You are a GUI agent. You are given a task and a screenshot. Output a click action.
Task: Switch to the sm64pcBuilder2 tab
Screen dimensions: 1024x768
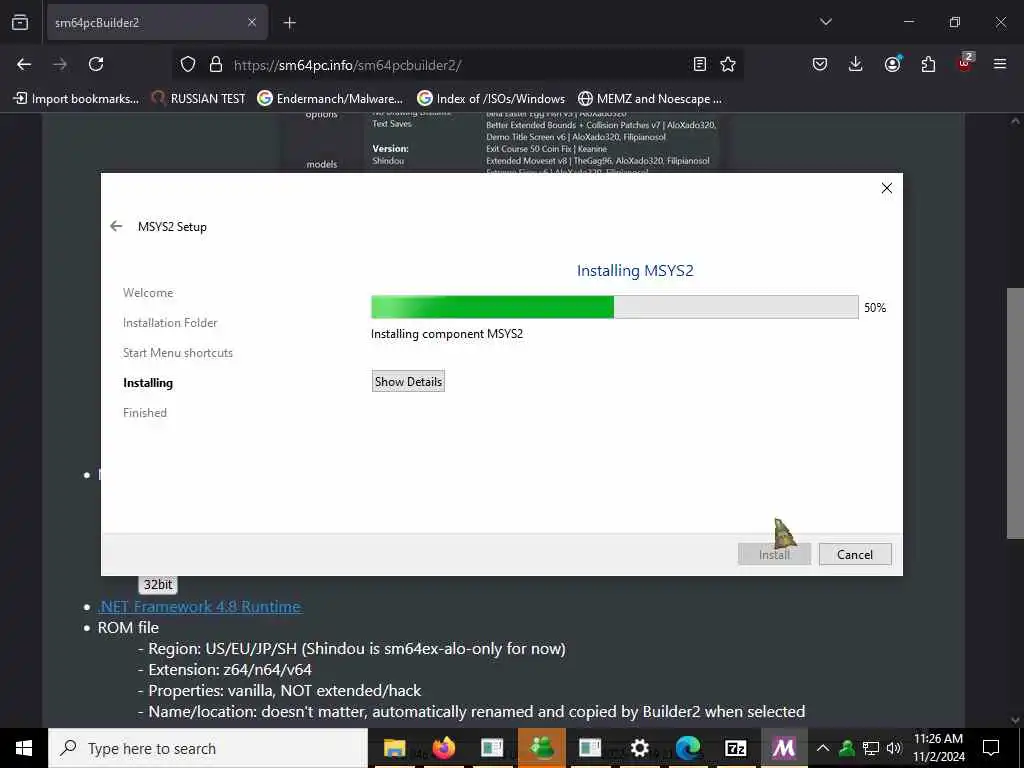(x=157, y=23)
